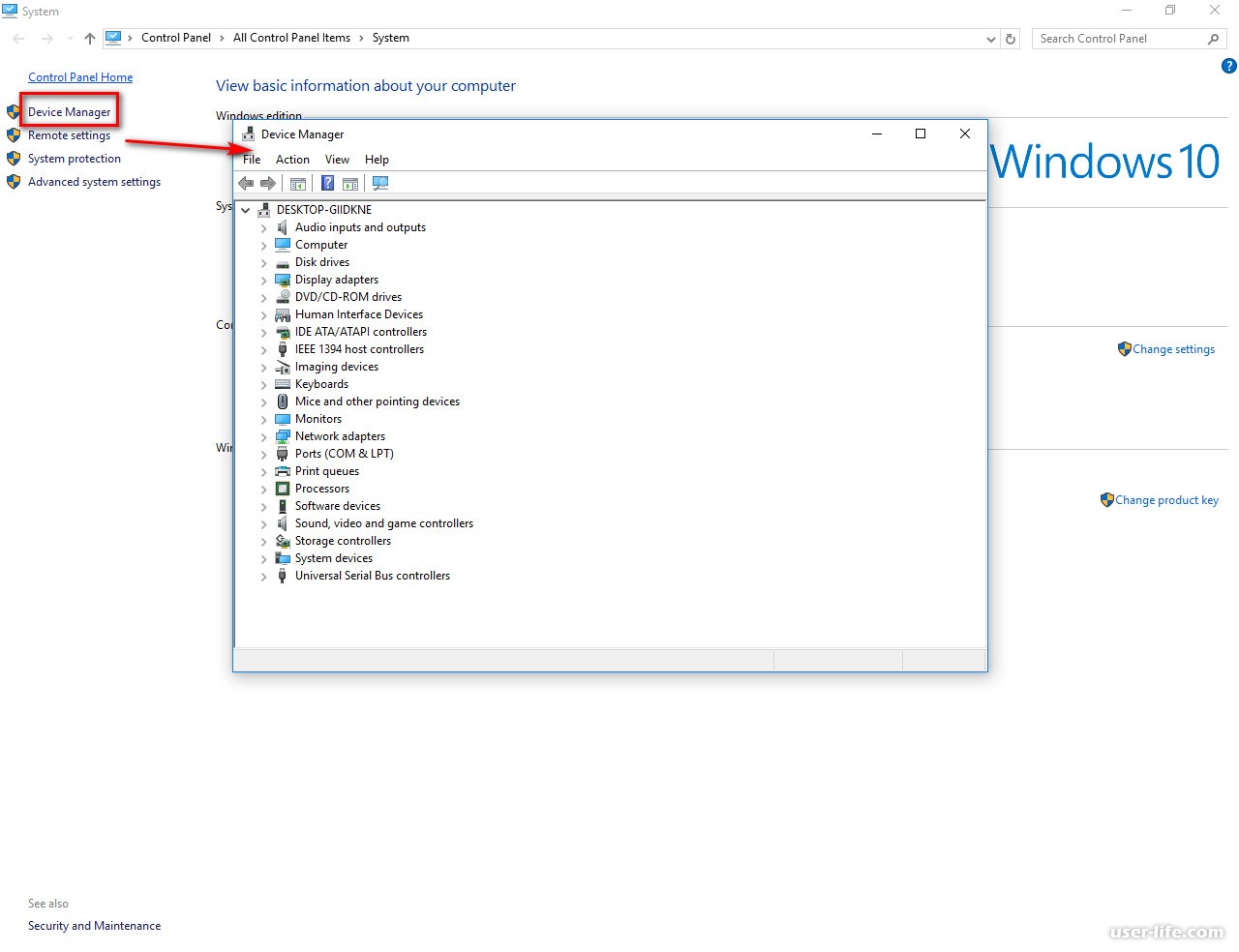Expand Sound, video and game controllers node
This screenshot has width=1239, height=952.
(263, 524)
